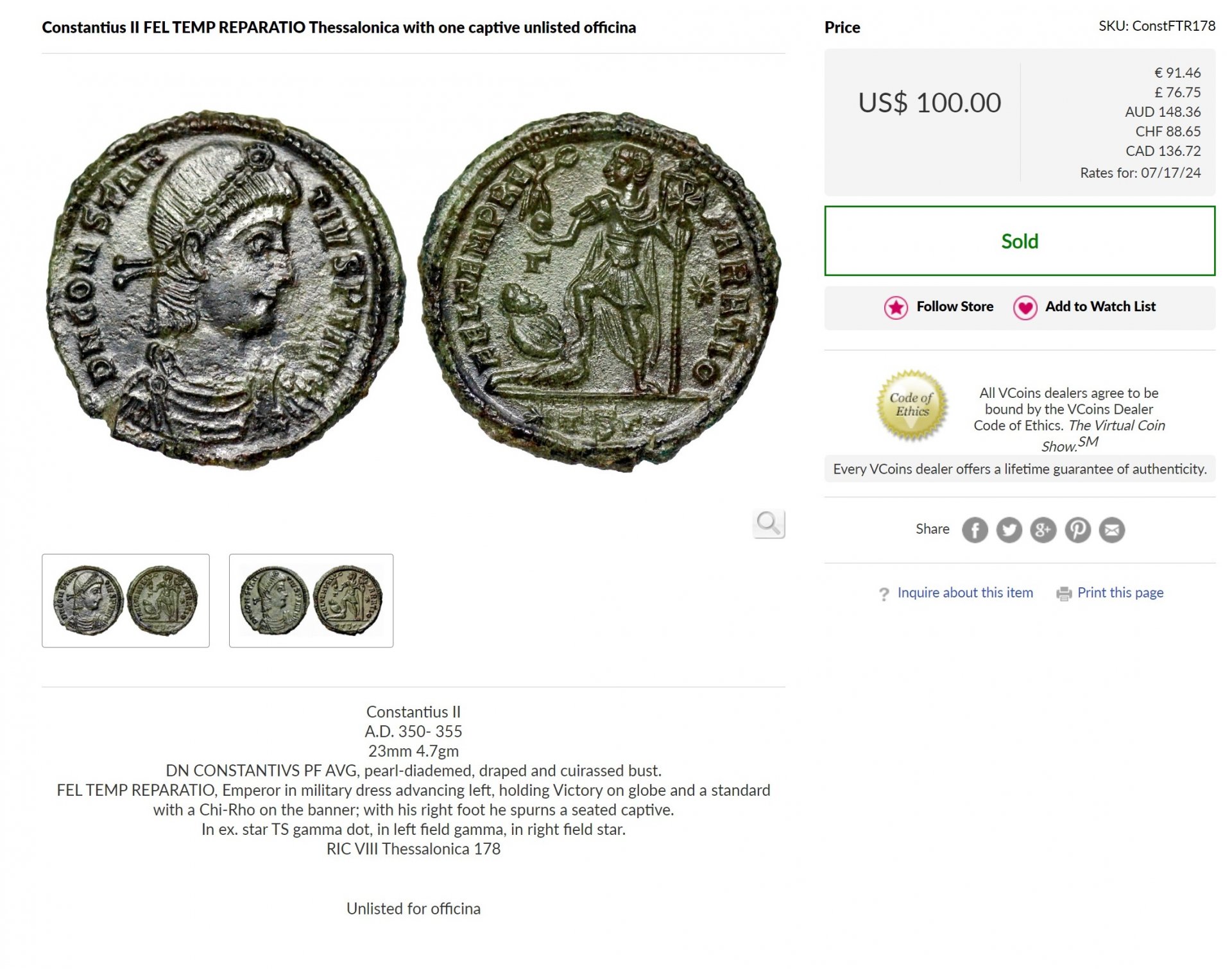Click the pink star Follow Store icon
Screen dimensions: 1232x969
[x=896, y=307]
